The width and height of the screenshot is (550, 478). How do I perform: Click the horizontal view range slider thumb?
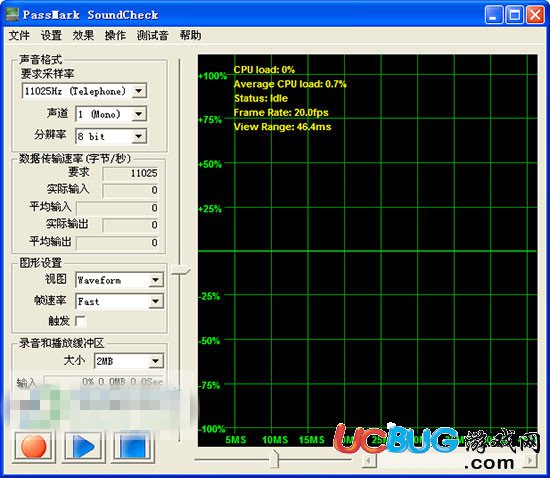point(274,459)
